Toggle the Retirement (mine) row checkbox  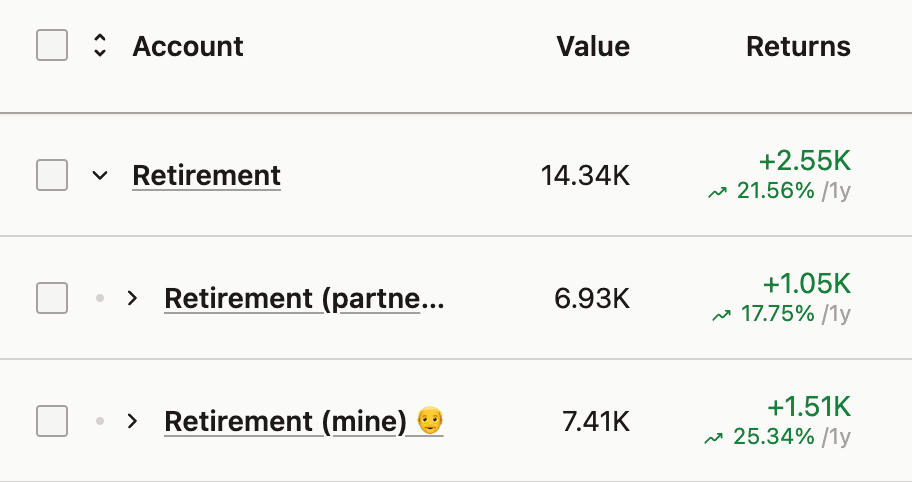pos(52,421)
